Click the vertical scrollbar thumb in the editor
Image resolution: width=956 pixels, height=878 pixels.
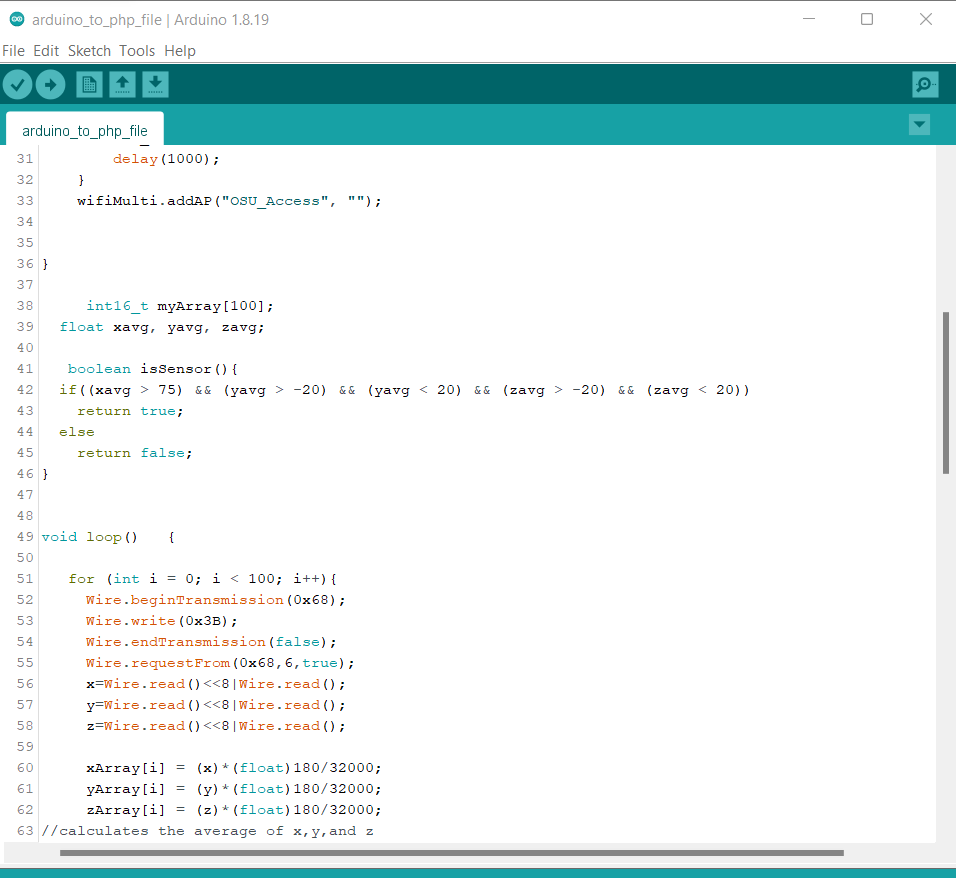pos(946,392)
